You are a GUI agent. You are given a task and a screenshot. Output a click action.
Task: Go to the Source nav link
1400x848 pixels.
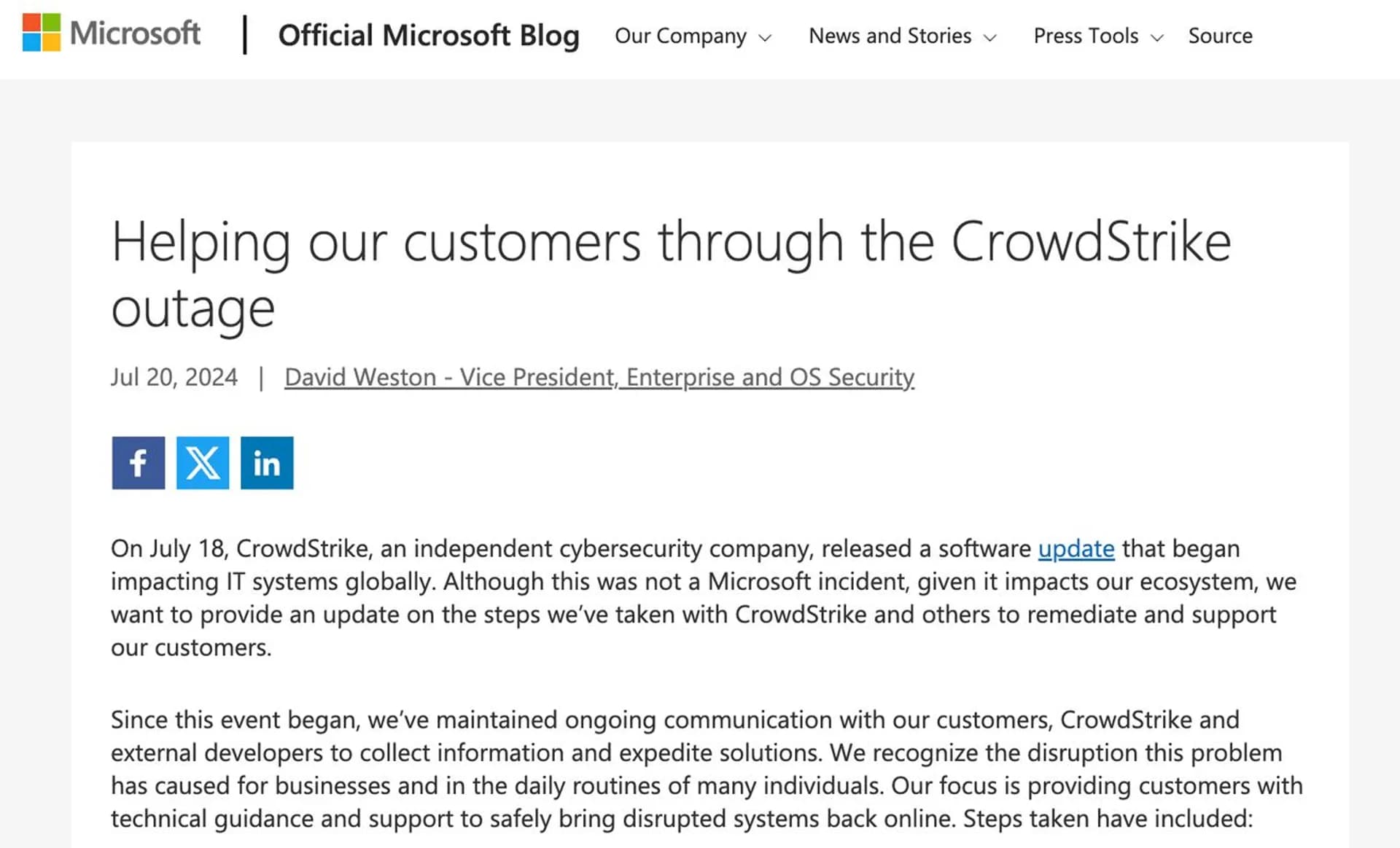point(1221,36)
